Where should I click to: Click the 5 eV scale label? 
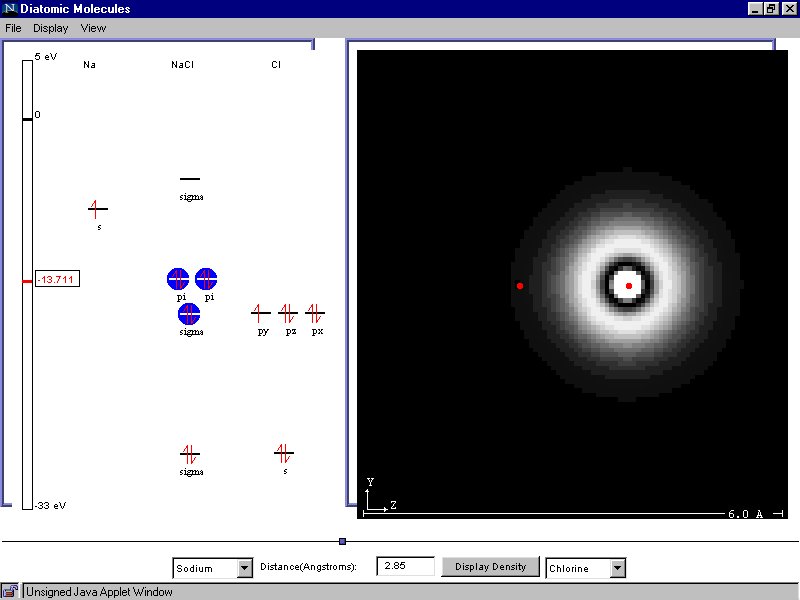(46, 57)
